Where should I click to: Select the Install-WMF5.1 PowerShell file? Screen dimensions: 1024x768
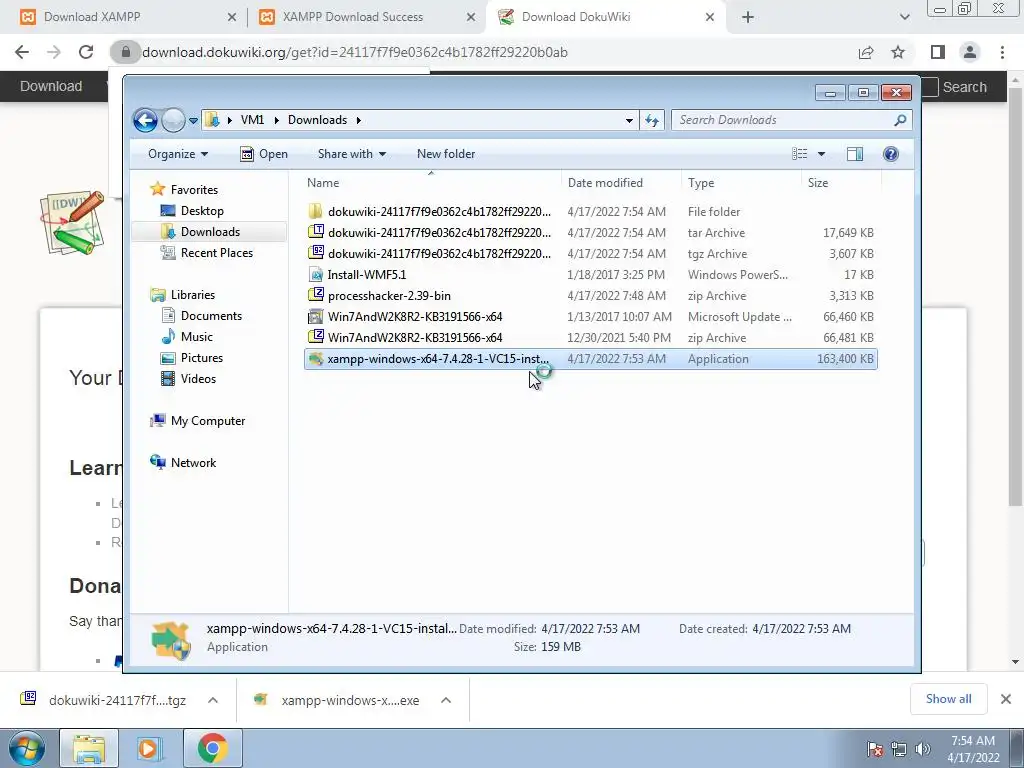click(590, 275)
